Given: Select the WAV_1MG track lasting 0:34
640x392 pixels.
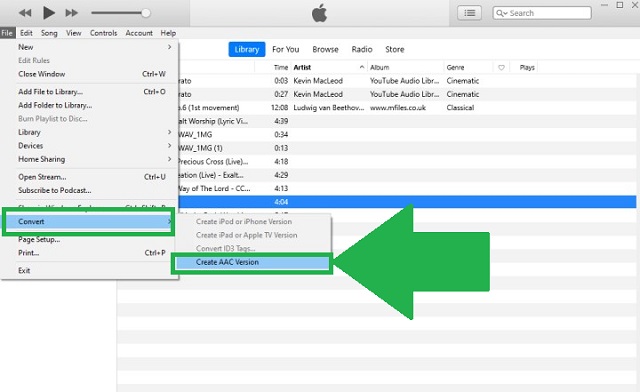Looking at the screenshot, I should 407,135.
